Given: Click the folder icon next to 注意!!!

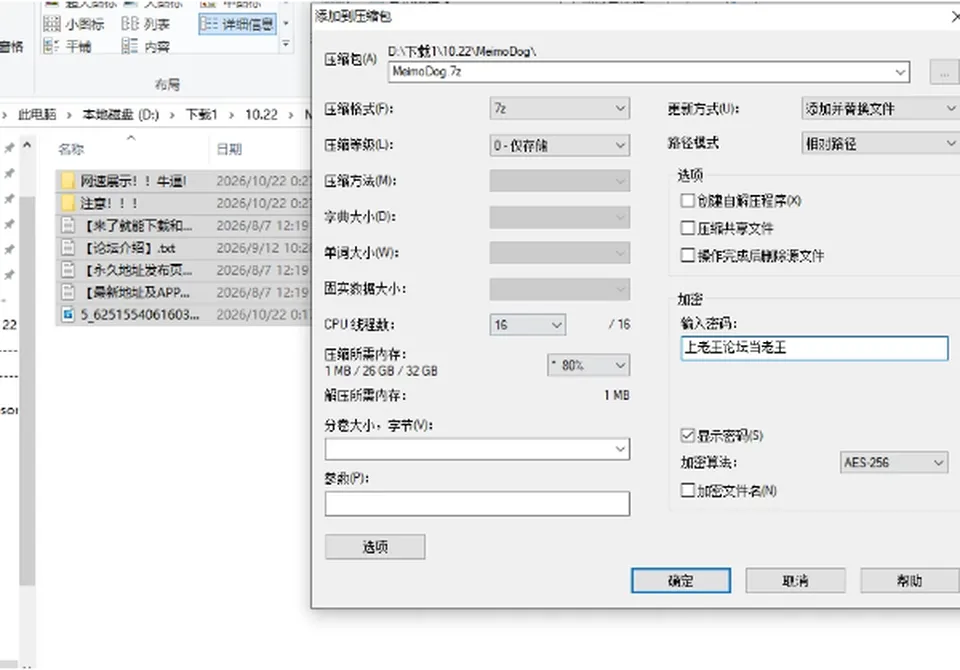Looking at the screenshot, I should (x=68, y=203).
